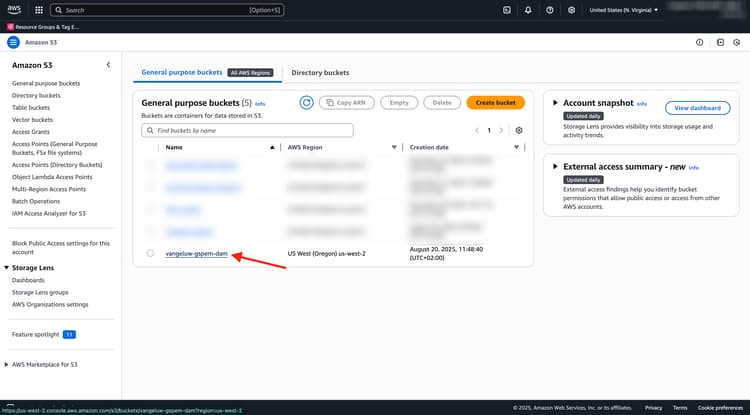
Task: Open Access Points (Directory Buckets)
Action: 57,165
